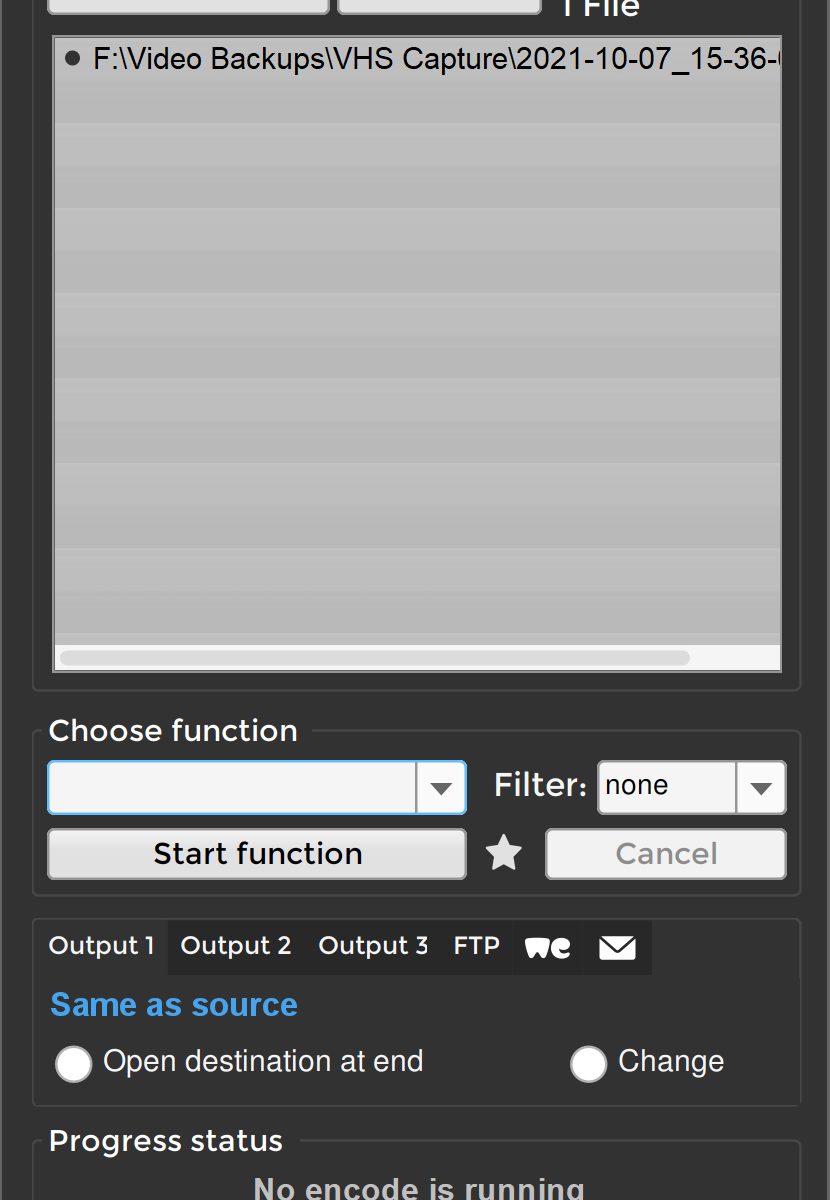Select the Change radio button
Screen dimensions: 830x1200
[588, 1064]
